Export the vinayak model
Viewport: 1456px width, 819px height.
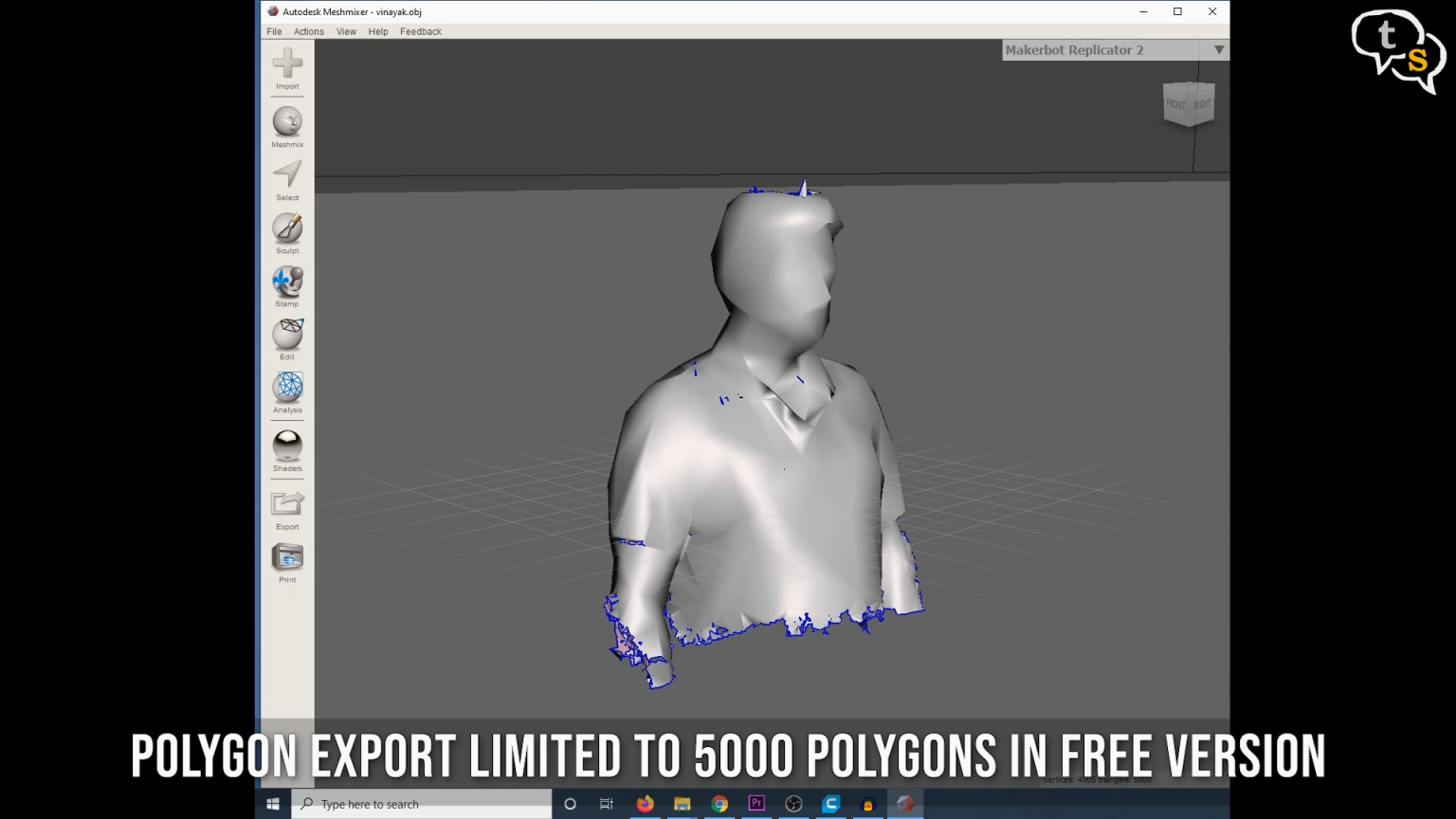click(287, 505)
